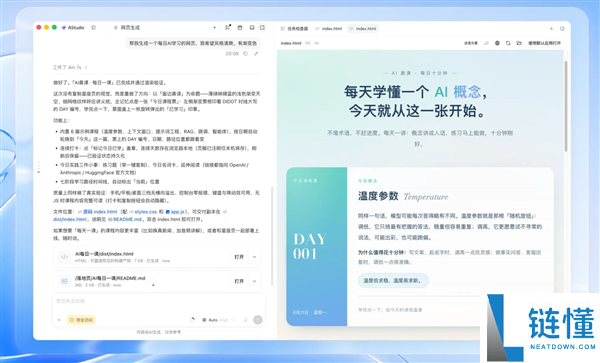
Task: Click the round down-arrow jump-to-bottom button
Action: (153, 285)
